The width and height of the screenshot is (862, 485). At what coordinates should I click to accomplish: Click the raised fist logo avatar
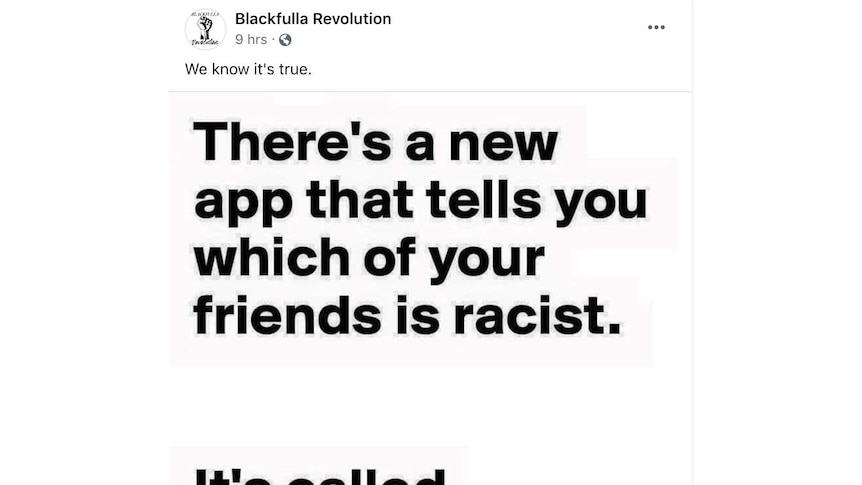[205, 30]
